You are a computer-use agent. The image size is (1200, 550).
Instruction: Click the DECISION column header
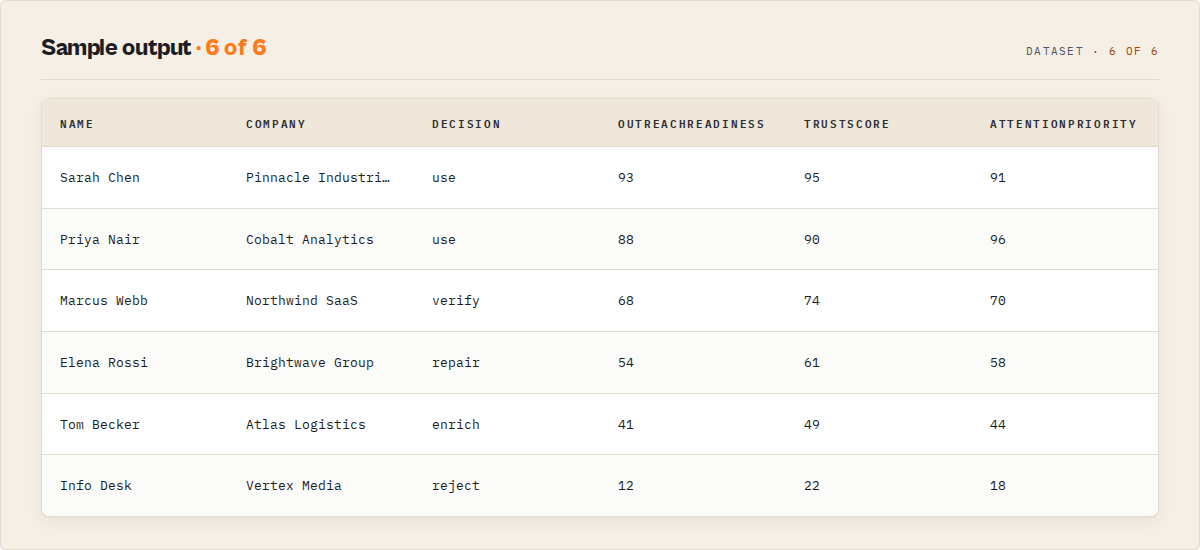pos(466,124)
